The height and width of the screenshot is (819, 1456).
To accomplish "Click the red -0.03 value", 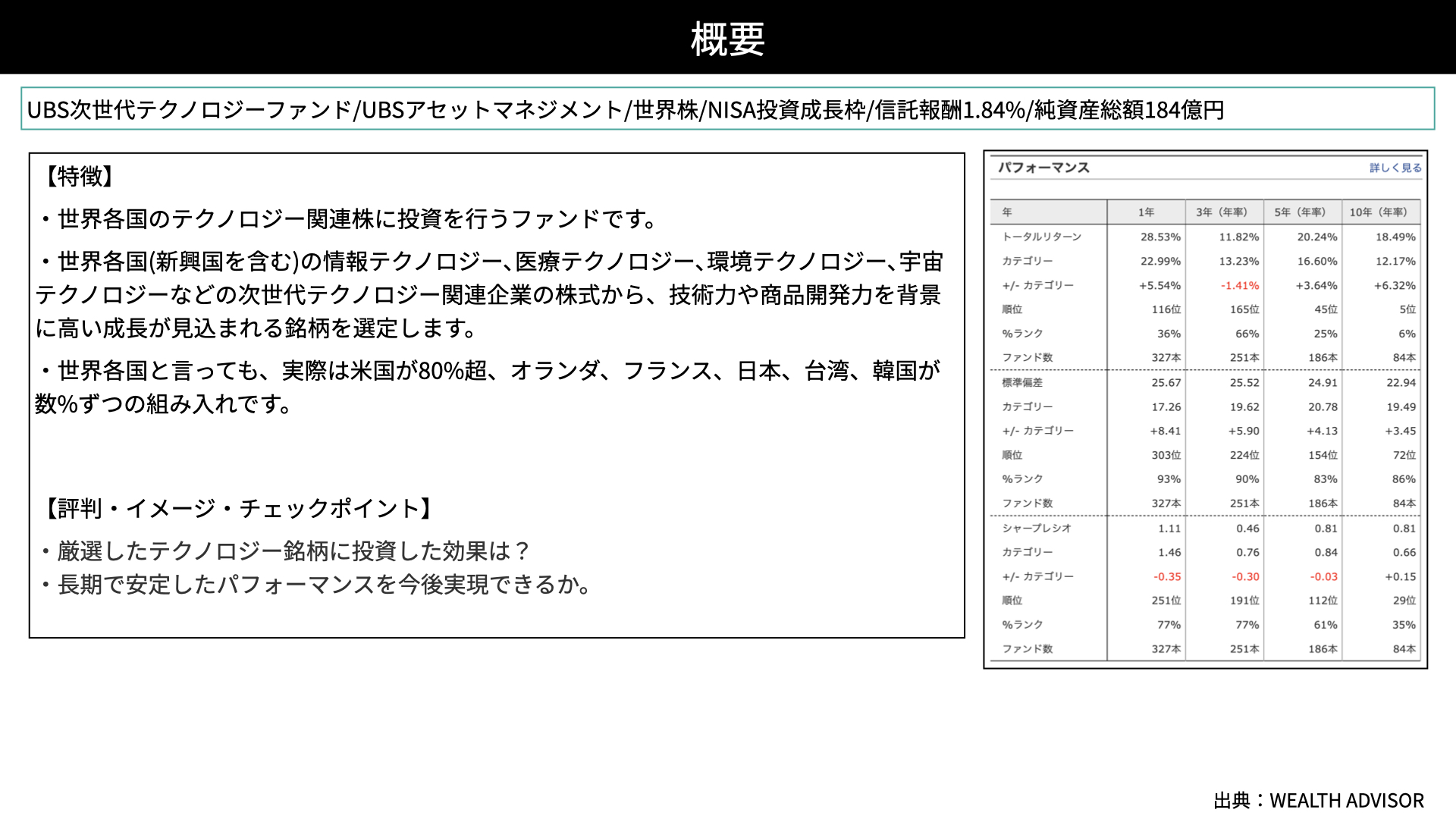I will click(x=1323, y=576).
